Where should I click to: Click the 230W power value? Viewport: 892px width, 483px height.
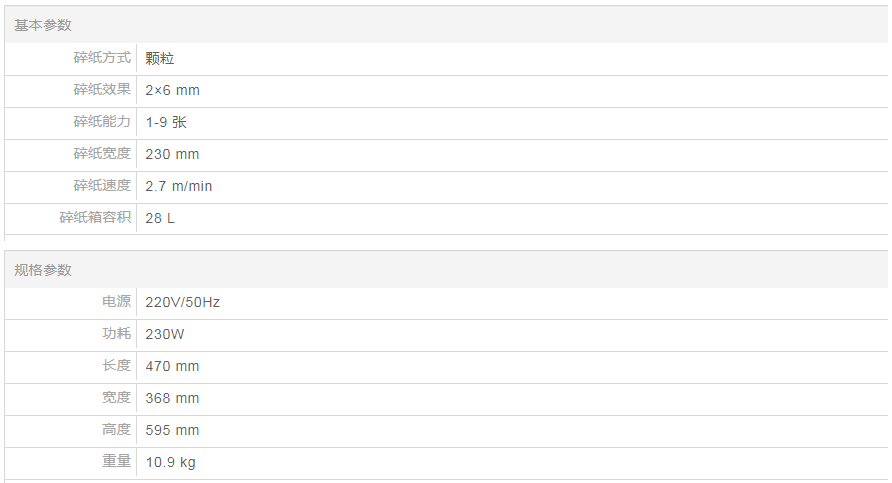165,334
